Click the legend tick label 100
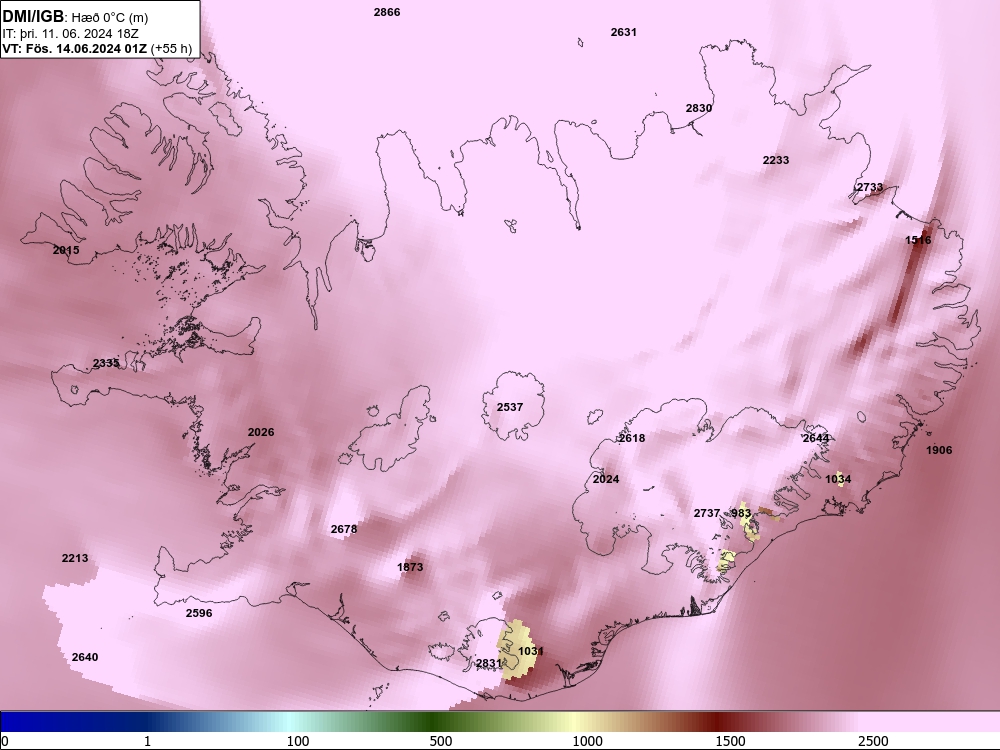This screenshot has width=1000, height=750. tap(298, 741)
